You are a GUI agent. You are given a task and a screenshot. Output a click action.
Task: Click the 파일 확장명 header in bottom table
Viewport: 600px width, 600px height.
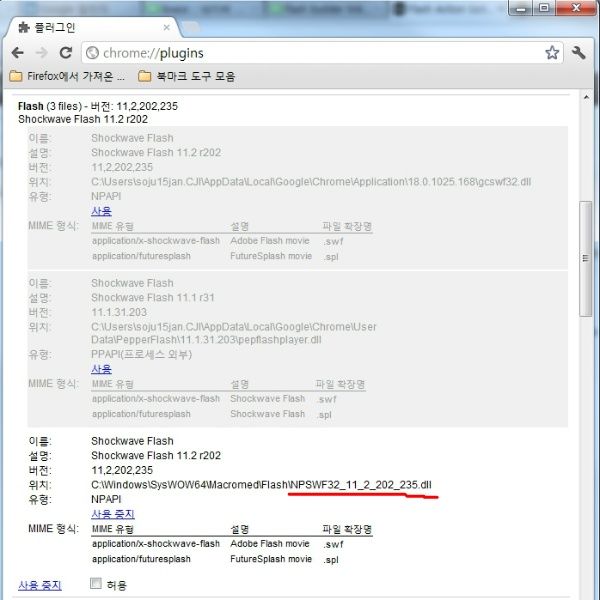pyautogui.click(x=347, y=529)
